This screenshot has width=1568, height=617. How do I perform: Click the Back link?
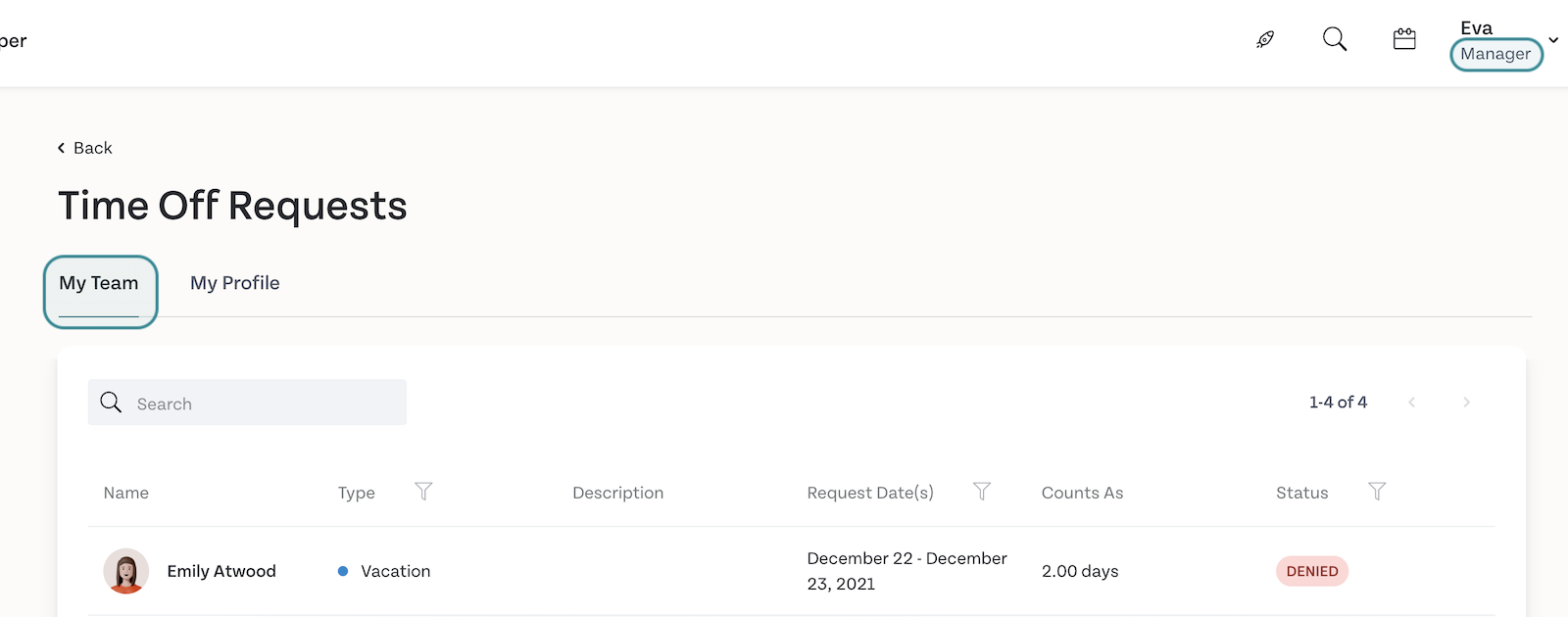(x=85, y=148)
